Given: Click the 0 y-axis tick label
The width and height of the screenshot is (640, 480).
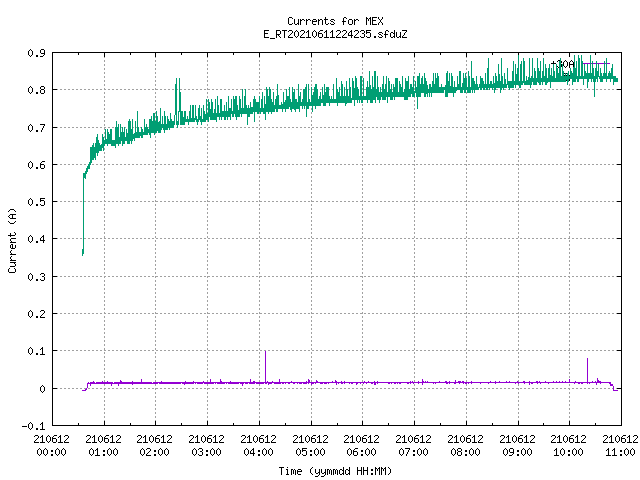Looking at the screenshot, I should click(42, 389).
